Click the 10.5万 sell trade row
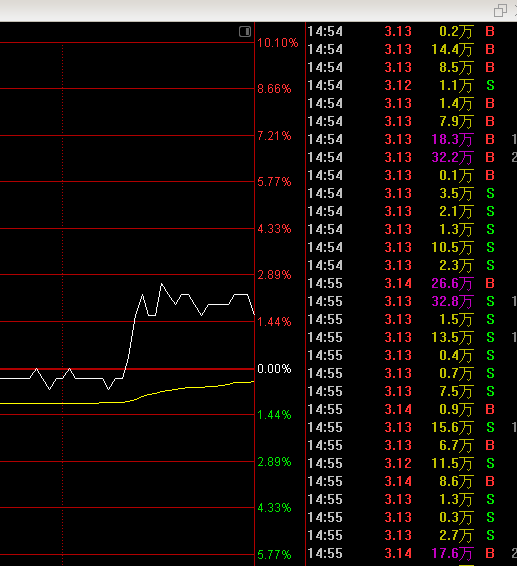Screen dimensions: 517x566 point(412,247)
